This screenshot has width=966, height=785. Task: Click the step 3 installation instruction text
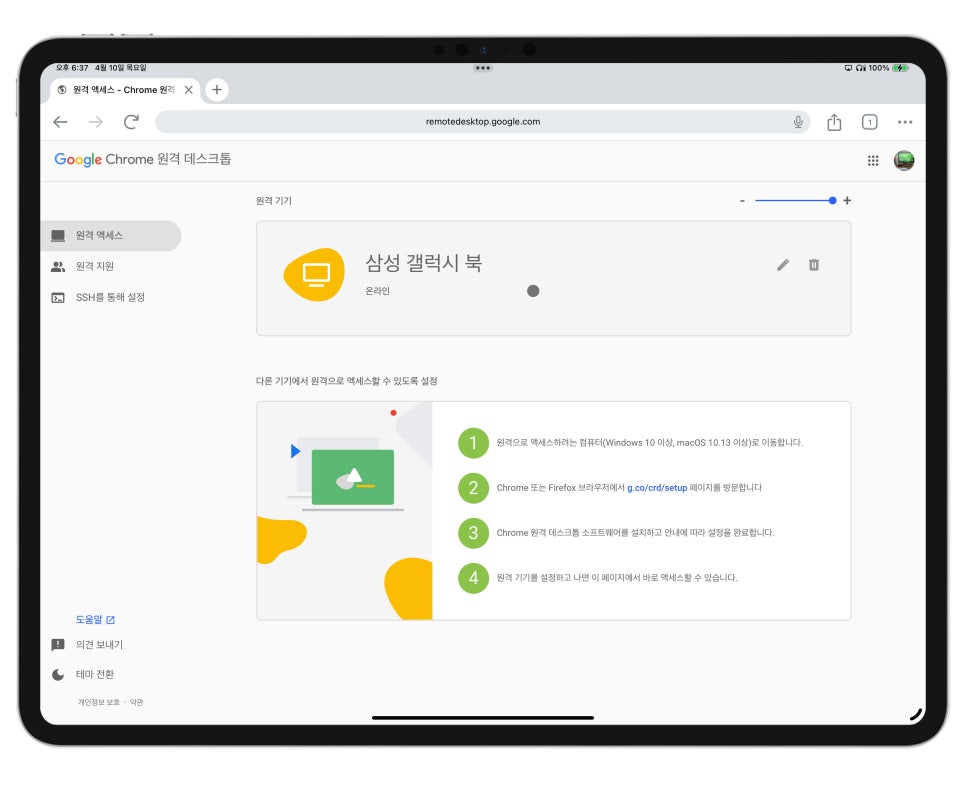635,533
